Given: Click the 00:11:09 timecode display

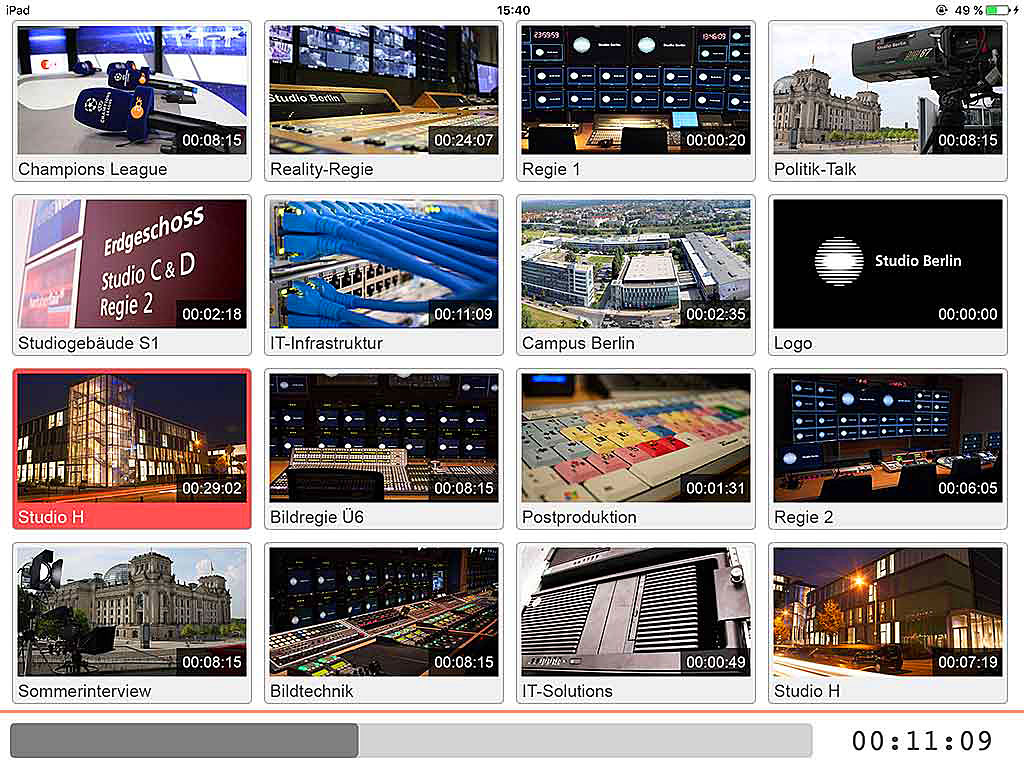Looking at the screenshot, I should [921, 741].
